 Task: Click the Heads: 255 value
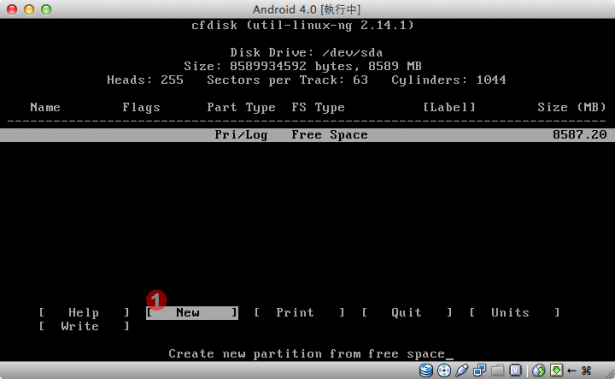145,80
